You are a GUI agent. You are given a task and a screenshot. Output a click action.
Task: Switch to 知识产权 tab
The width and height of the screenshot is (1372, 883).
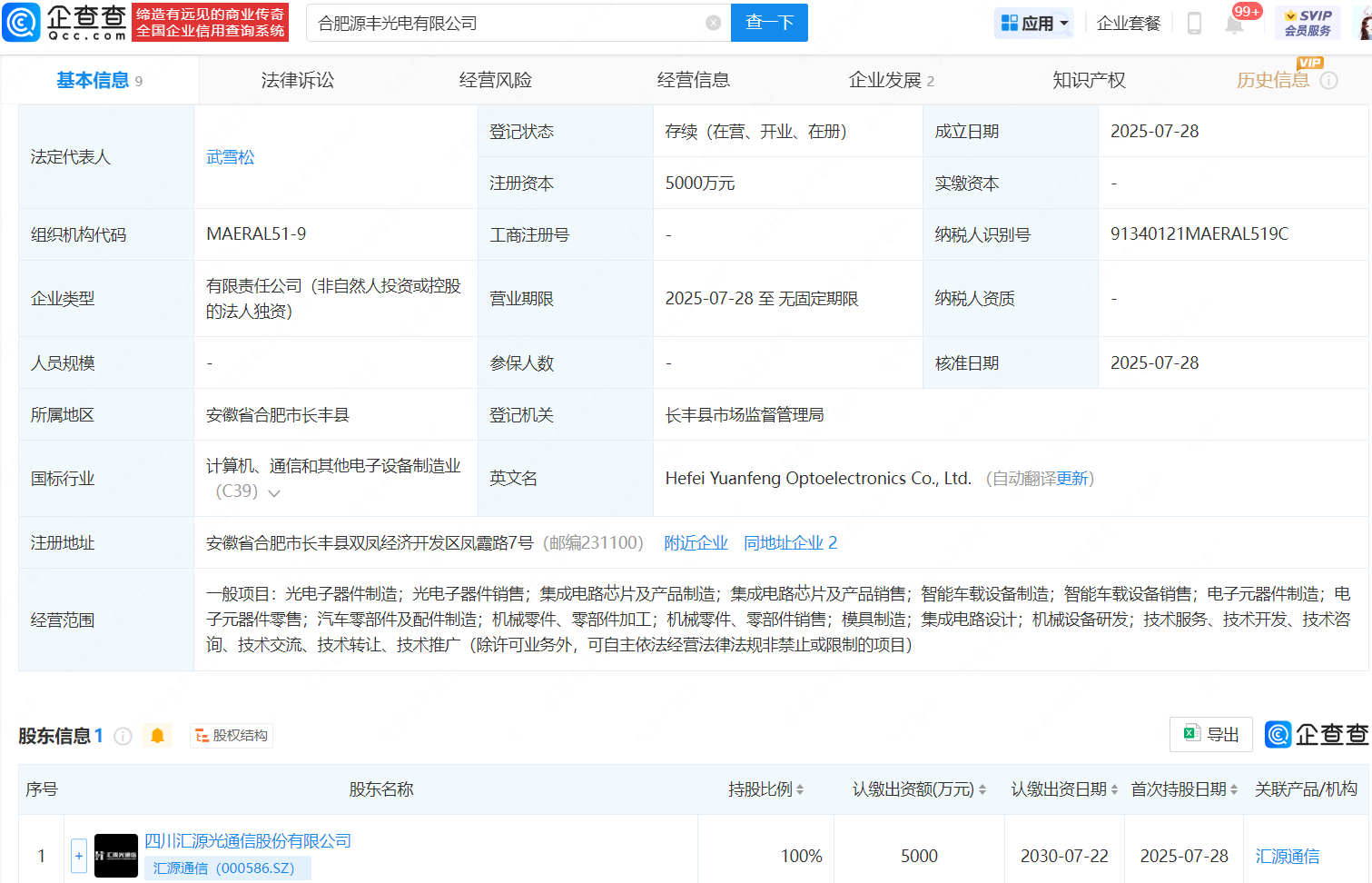click(1089, 80)
